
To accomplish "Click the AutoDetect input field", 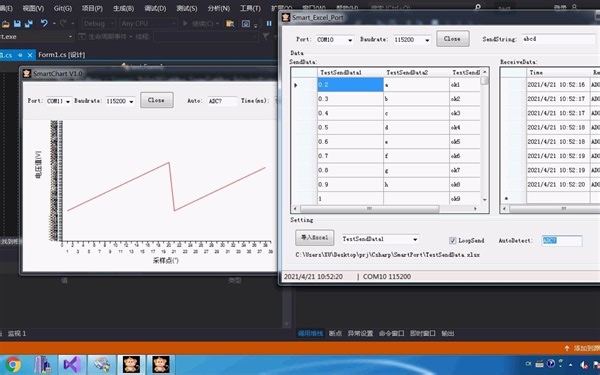I will [x=562, y=240].
